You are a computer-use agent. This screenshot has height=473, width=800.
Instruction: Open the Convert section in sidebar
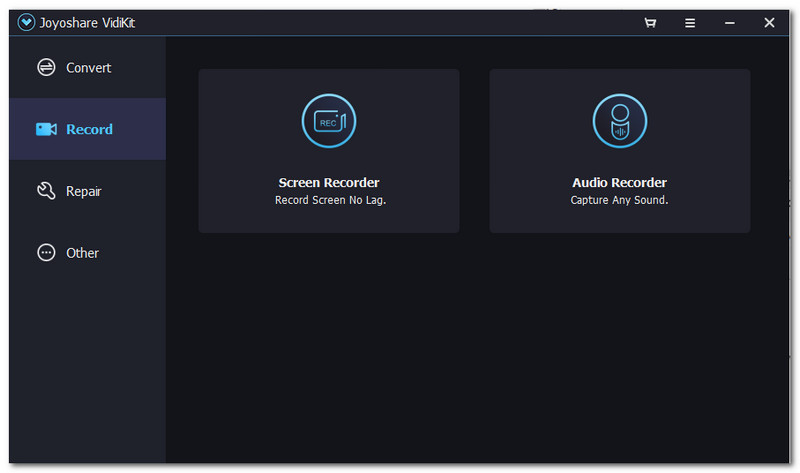[87, 67]
